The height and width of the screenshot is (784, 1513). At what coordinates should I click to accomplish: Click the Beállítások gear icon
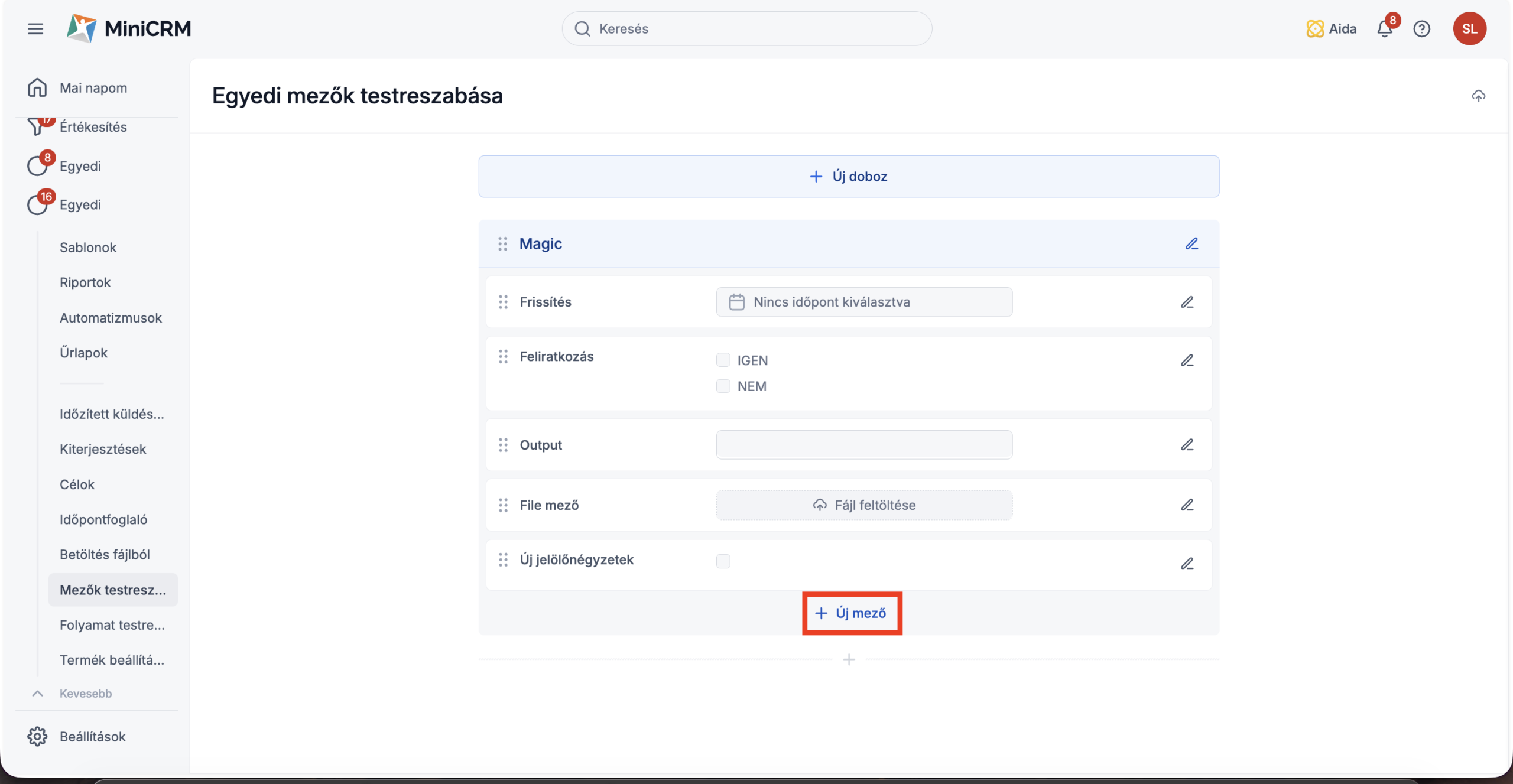[37, 736]
